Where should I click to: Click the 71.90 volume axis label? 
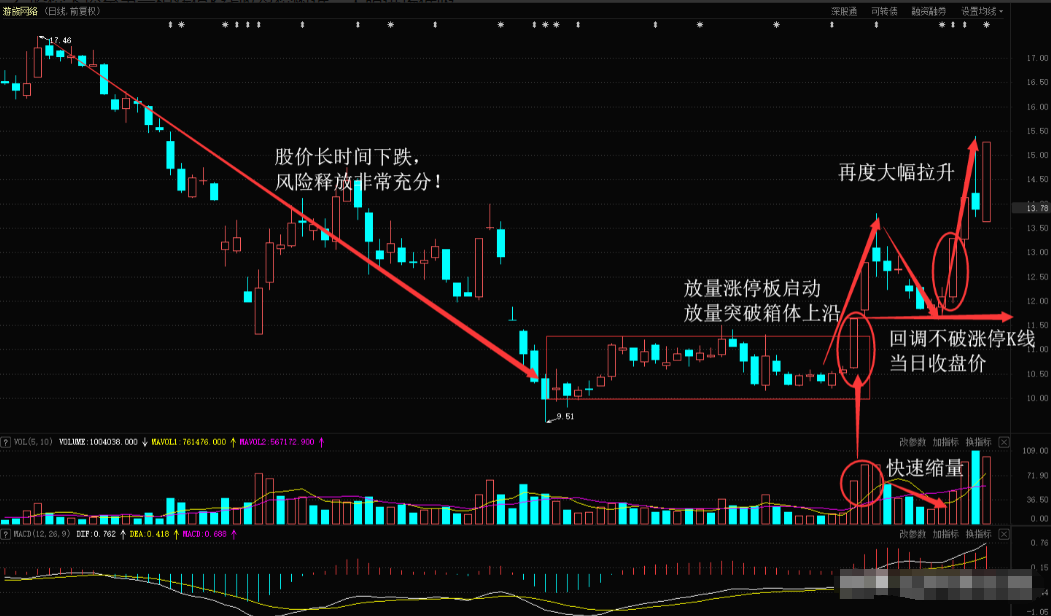(x=1038, y=476)
